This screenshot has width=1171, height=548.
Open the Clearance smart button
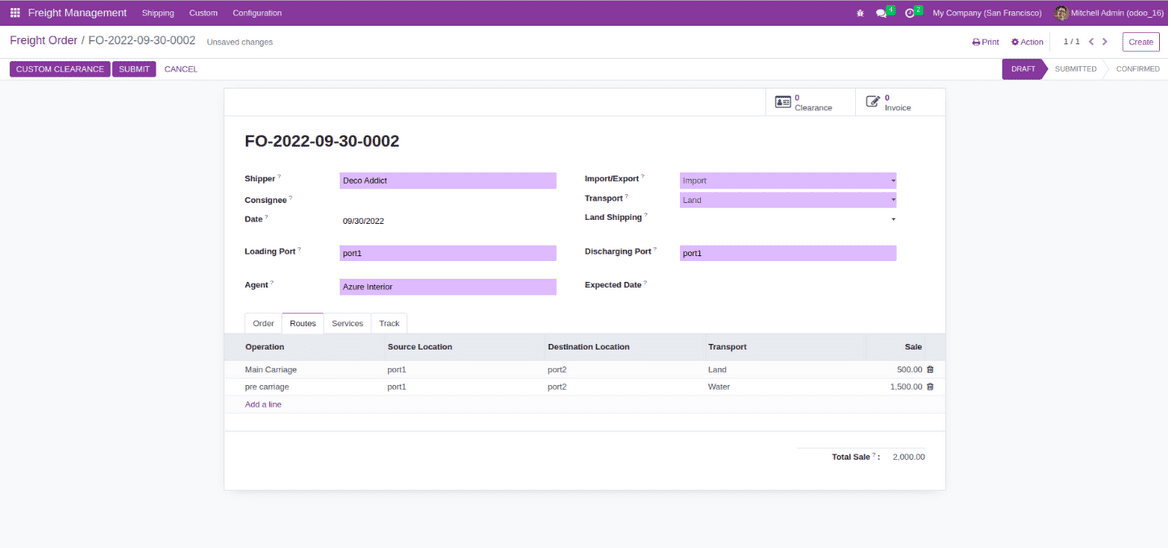click(x=810, y=102)
